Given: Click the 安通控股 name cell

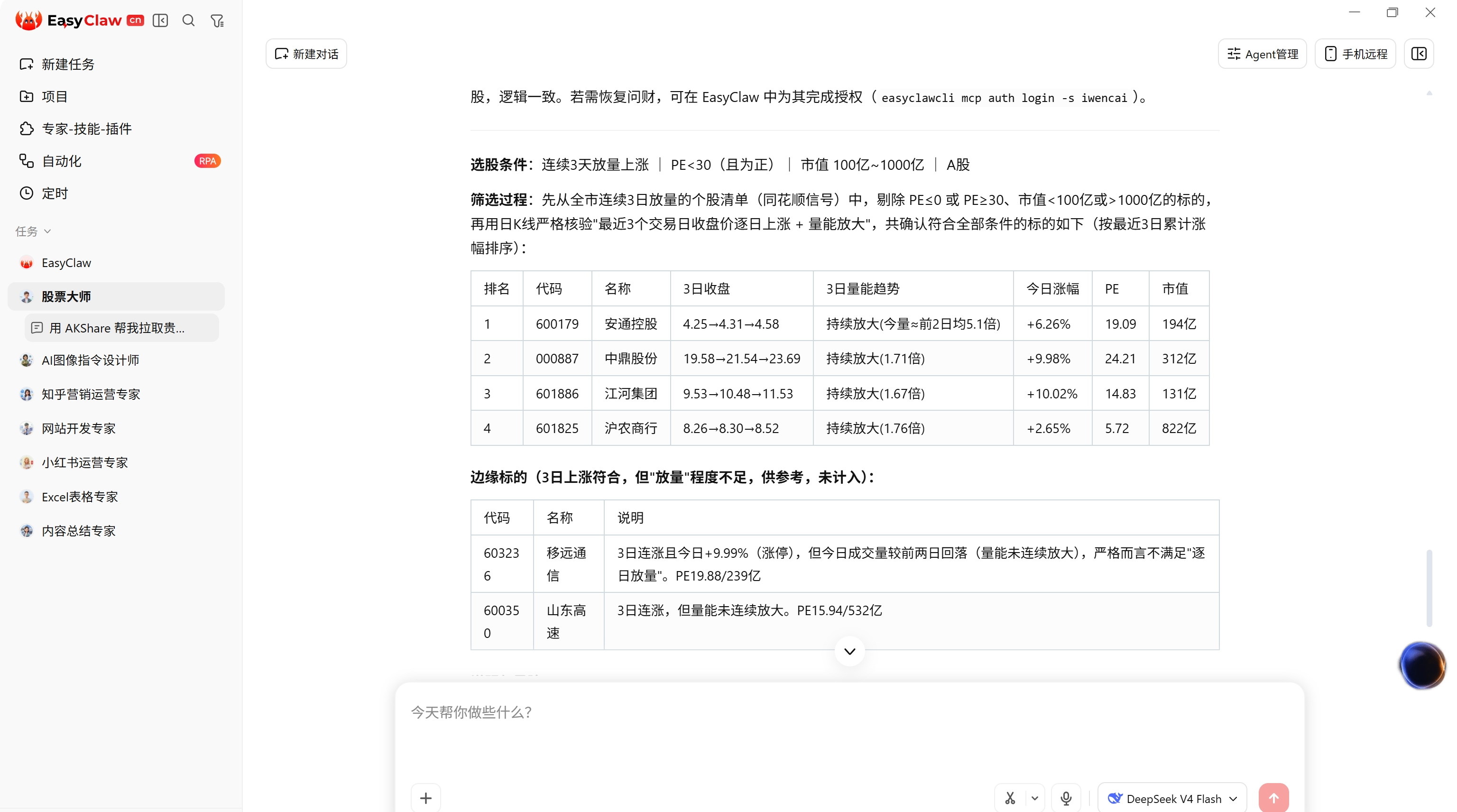Looking at the screenshot, I should (x=631, y=324).
